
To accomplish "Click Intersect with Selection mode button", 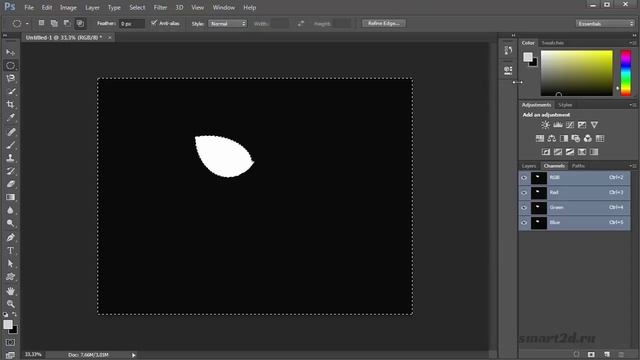I will click(x=80, y=23).
